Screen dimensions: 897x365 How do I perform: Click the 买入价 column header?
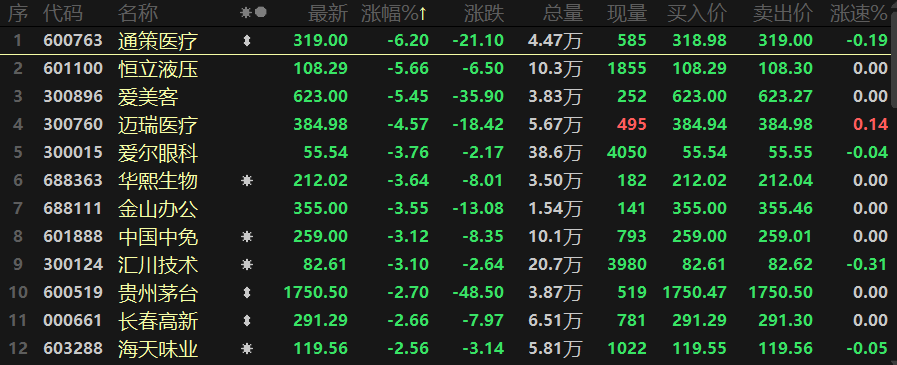(x=697, y=13)
